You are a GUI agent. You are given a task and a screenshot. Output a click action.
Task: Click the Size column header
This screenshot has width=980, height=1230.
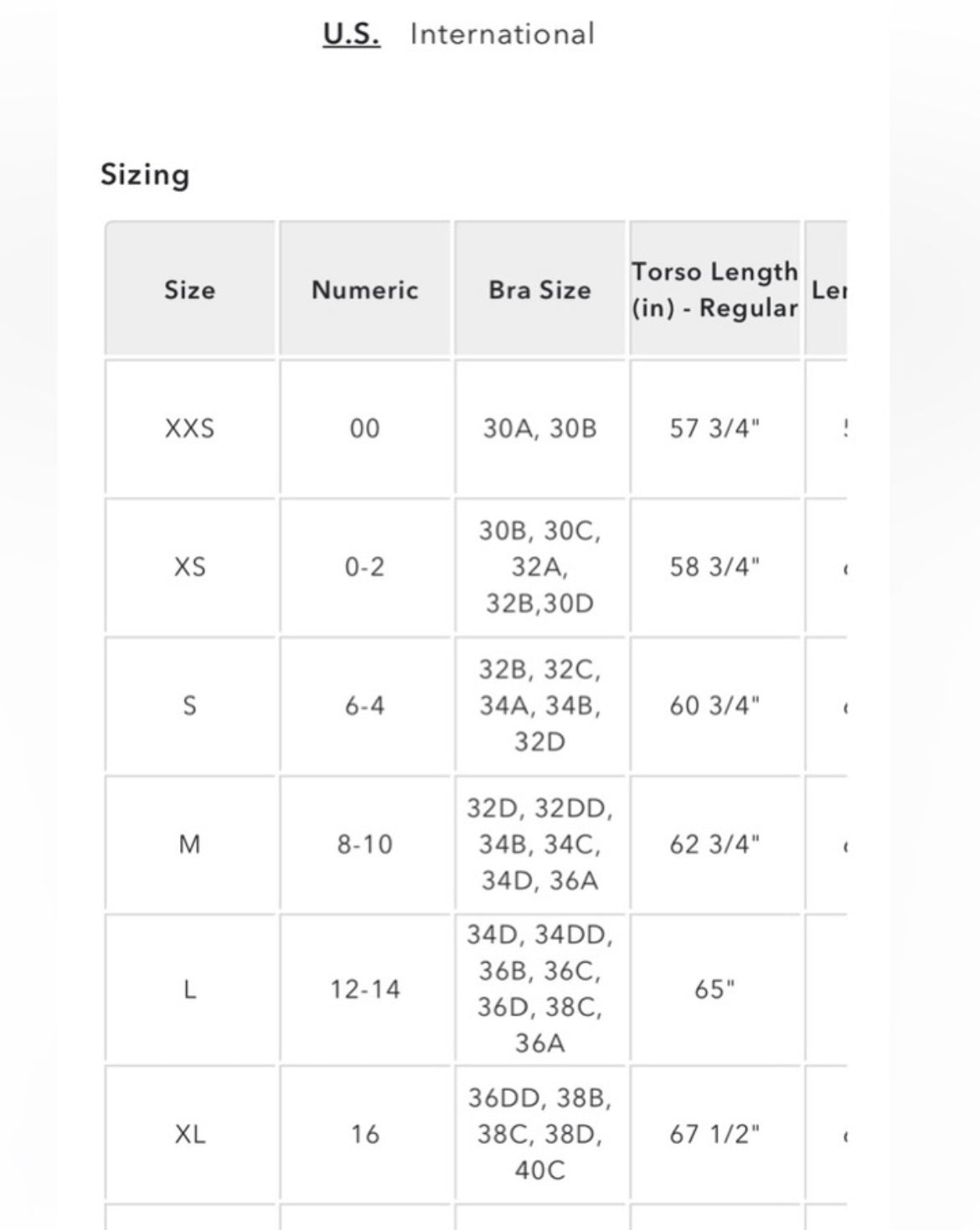[x=190, y=290]
